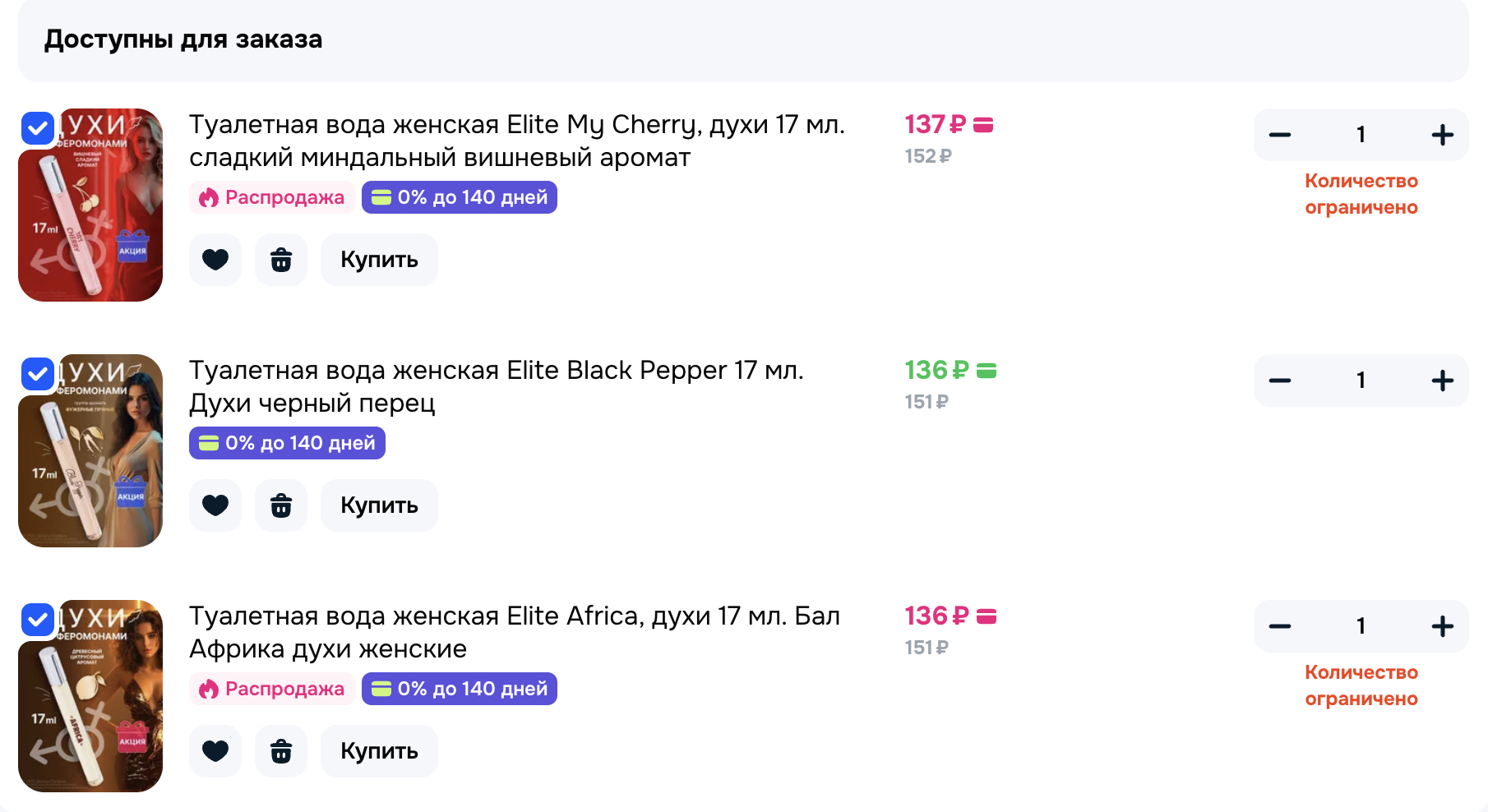Click Купить for Elite Black Pepper

pyautogui.click(x=379, y=505)
